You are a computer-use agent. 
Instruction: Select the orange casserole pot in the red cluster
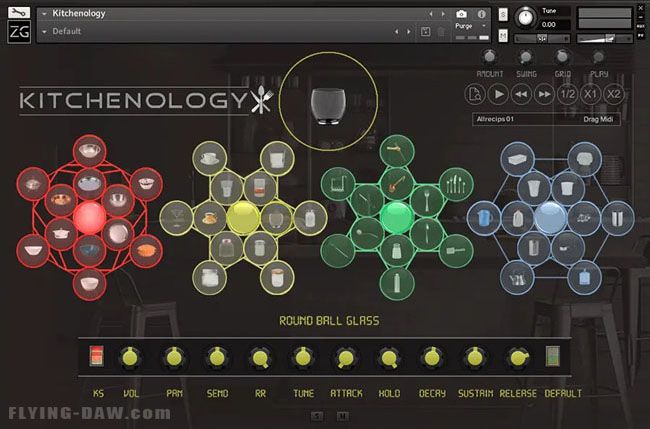(x=147, y=251)
